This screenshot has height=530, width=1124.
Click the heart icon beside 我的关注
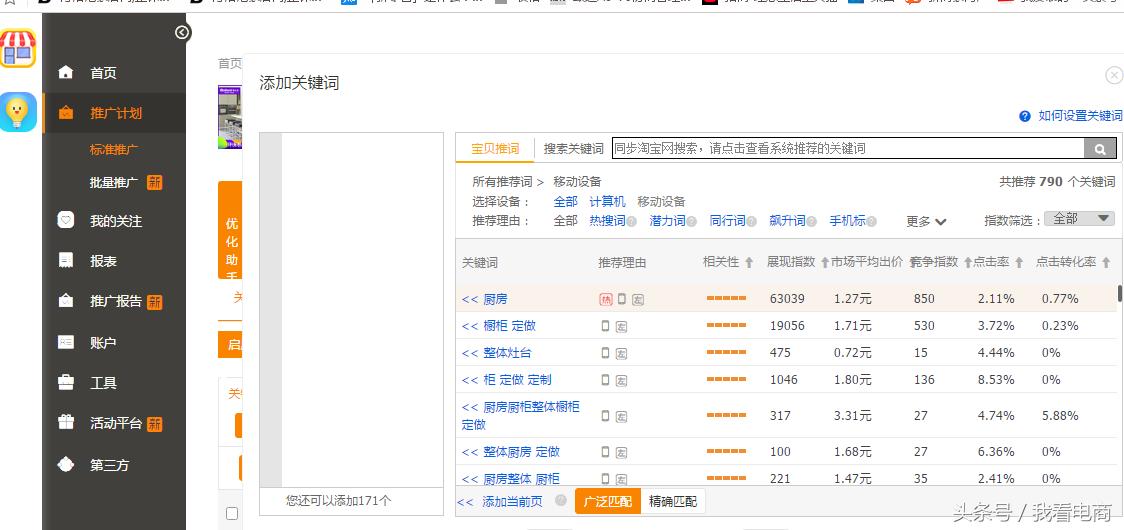pos(66,221)
